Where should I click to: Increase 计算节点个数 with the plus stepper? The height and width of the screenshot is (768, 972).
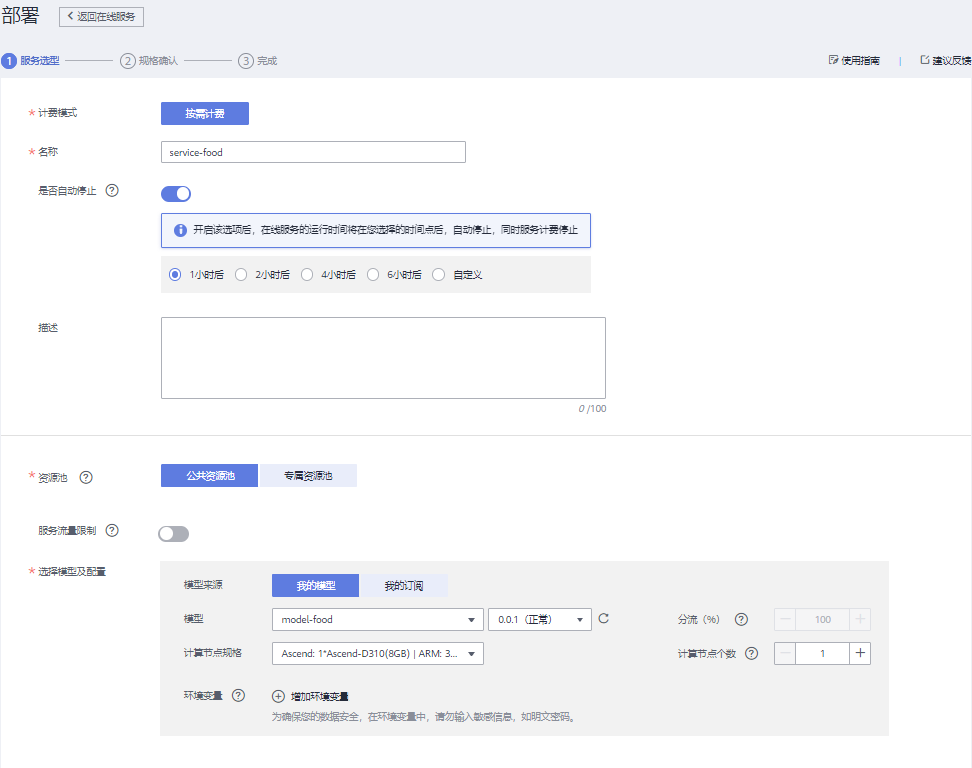(x=860, y=654)
